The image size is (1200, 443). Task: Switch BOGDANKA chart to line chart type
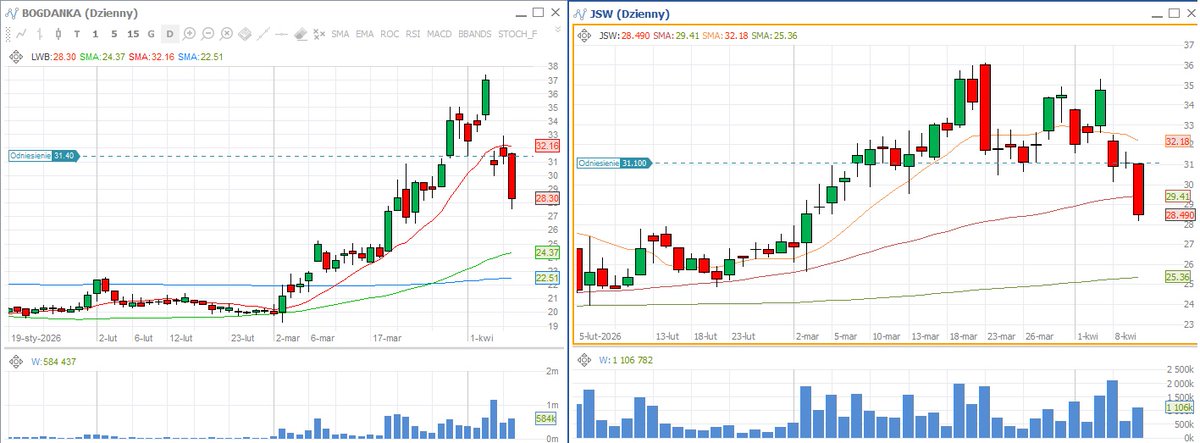pyautogui.click(x=21, y=34)
